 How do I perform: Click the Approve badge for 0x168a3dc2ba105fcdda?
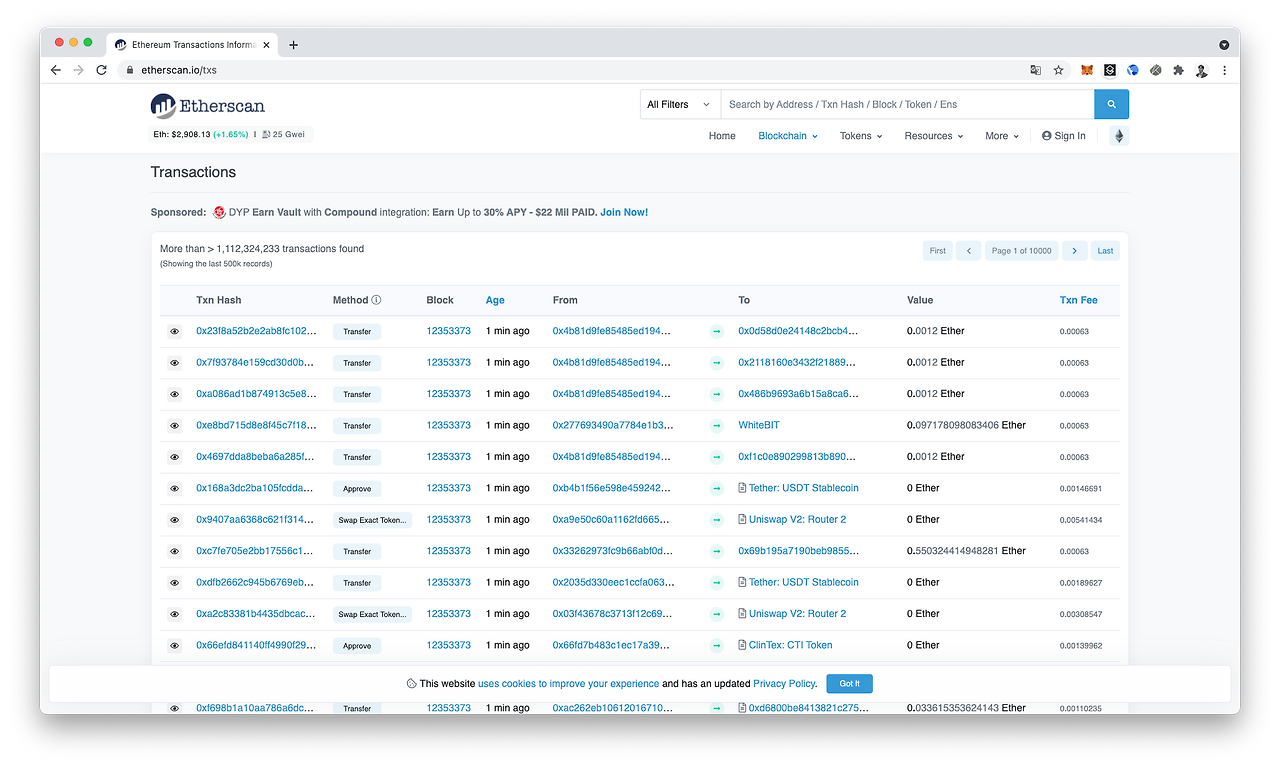tap(357, 489)
